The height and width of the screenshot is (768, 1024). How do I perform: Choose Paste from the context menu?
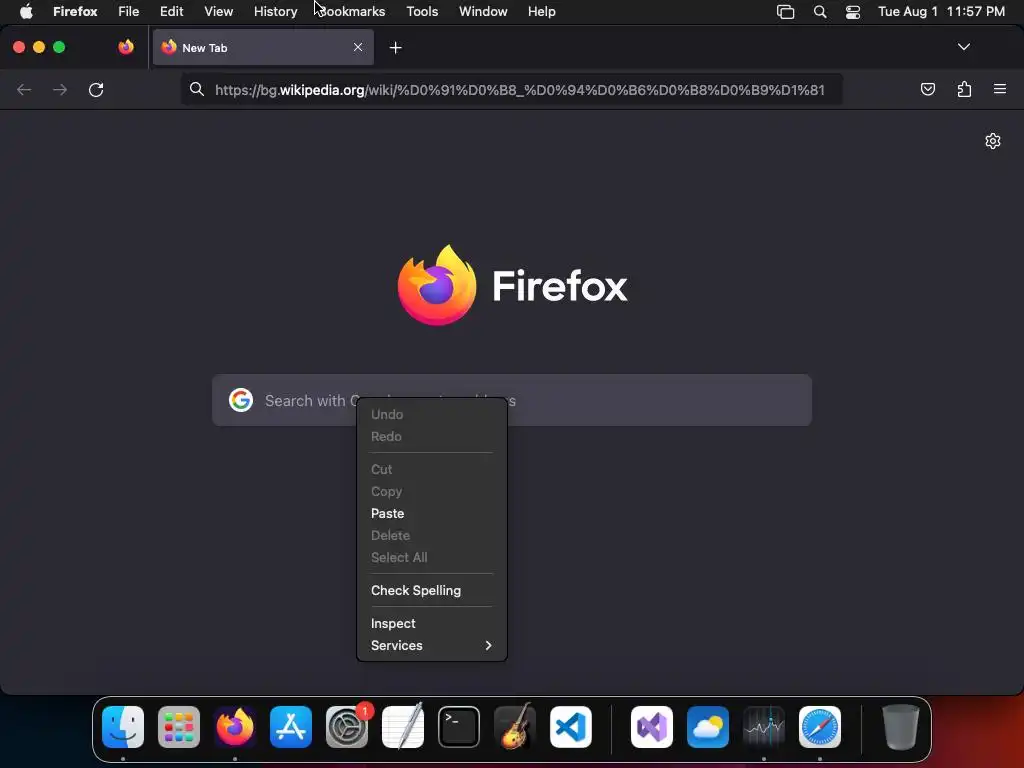click(387, 513)
